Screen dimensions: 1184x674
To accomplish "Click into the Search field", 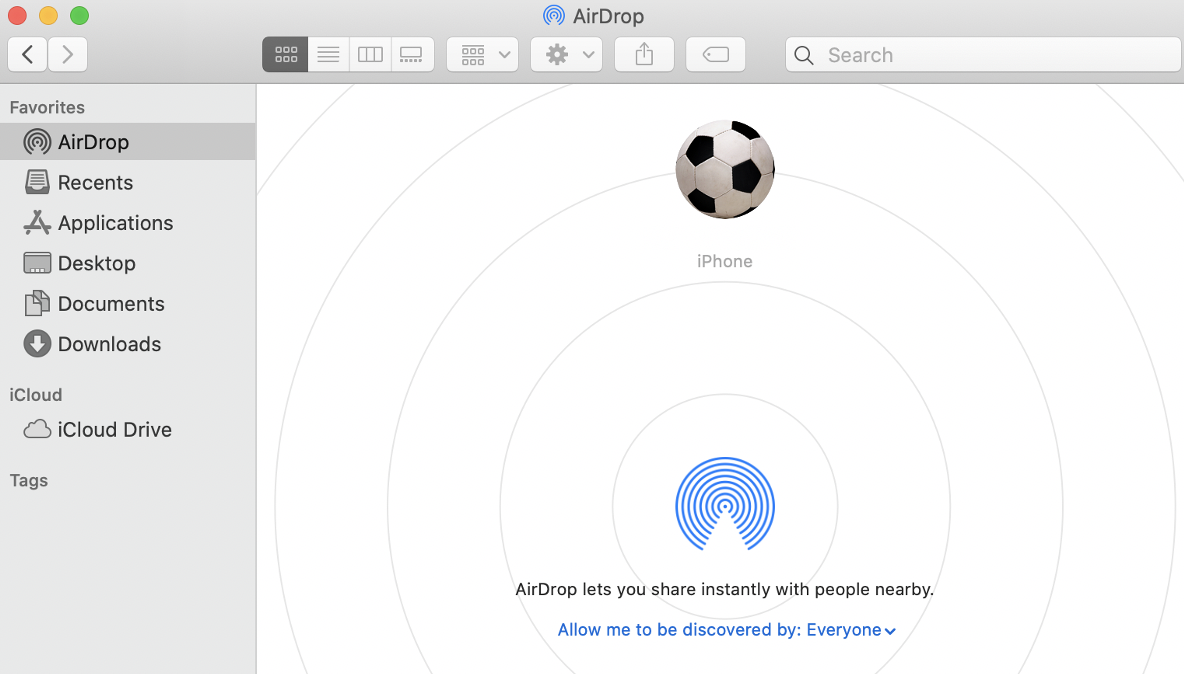I will 983,54.
